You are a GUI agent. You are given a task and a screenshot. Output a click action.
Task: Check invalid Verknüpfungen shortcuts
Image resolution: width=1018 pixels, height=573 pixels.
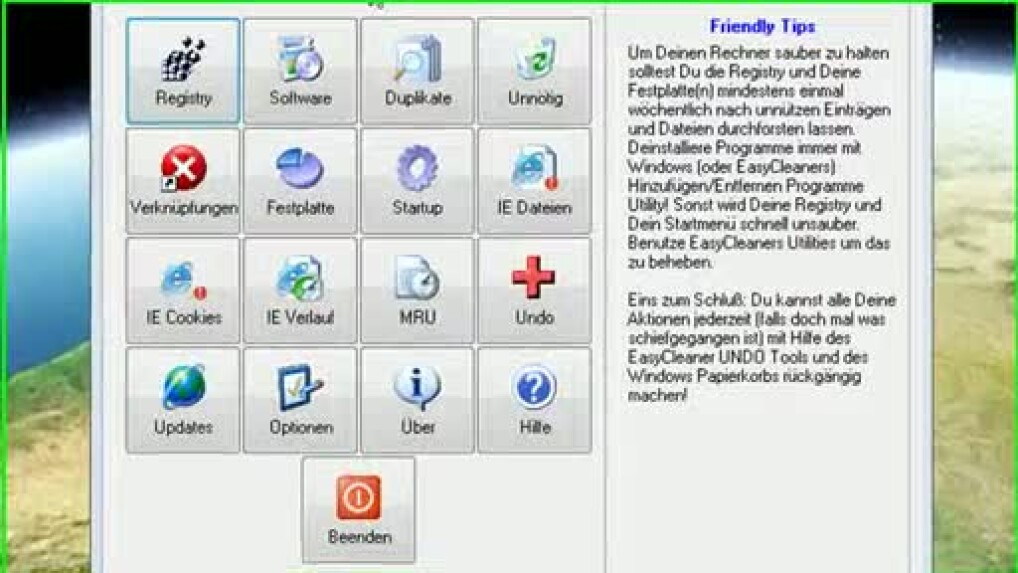pos(183,181)
